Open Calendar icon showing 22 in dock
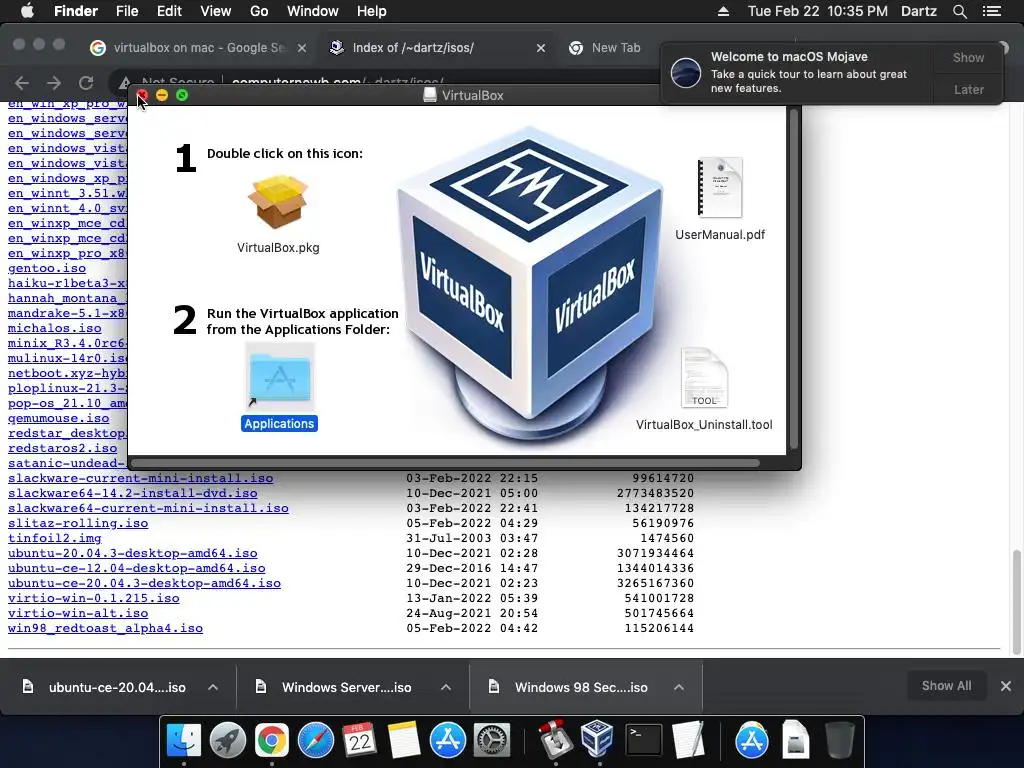Viewport: 1024px width, 768px height. coord(360,740)
